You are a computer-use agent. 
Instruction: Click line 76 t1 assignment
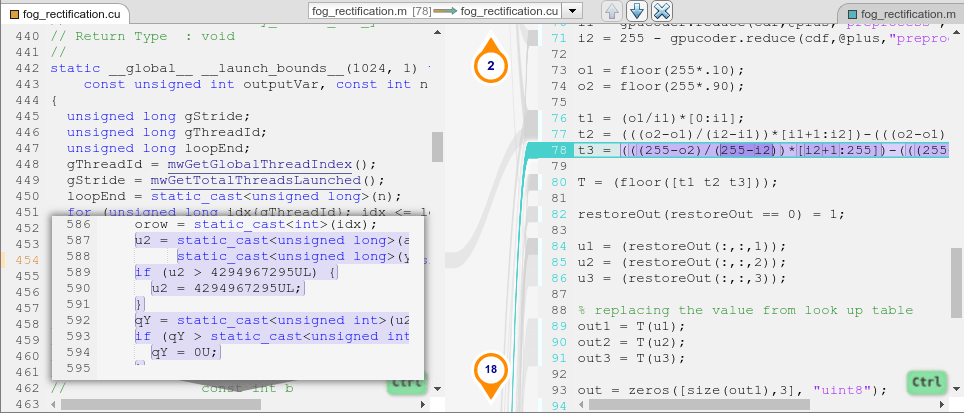[661, 119]
